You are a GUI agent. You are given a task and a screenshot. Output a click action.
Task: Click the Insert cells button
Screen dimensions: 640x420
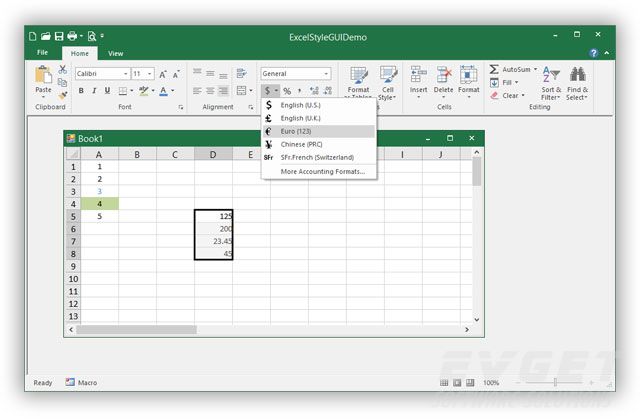point(418,82)
